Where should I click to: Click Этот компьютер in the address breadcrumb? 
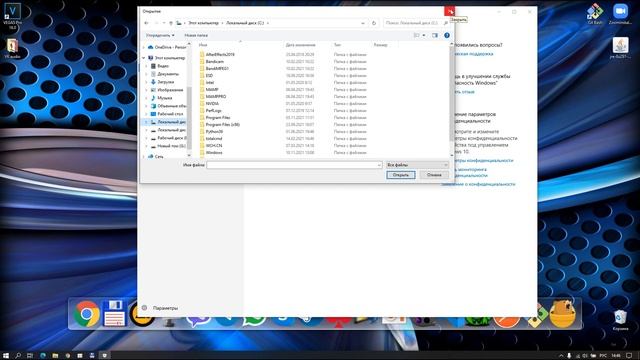pos(203,23)
